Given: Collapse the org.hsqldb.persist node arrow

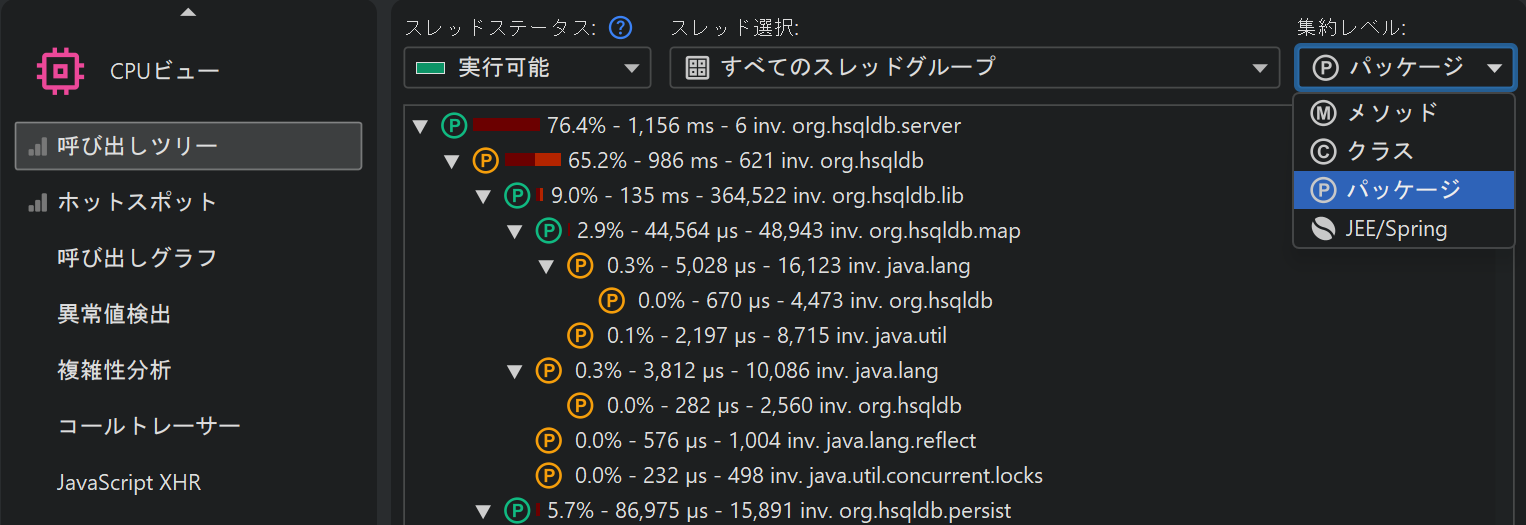Looking at the screenshot, I should 484,512.
